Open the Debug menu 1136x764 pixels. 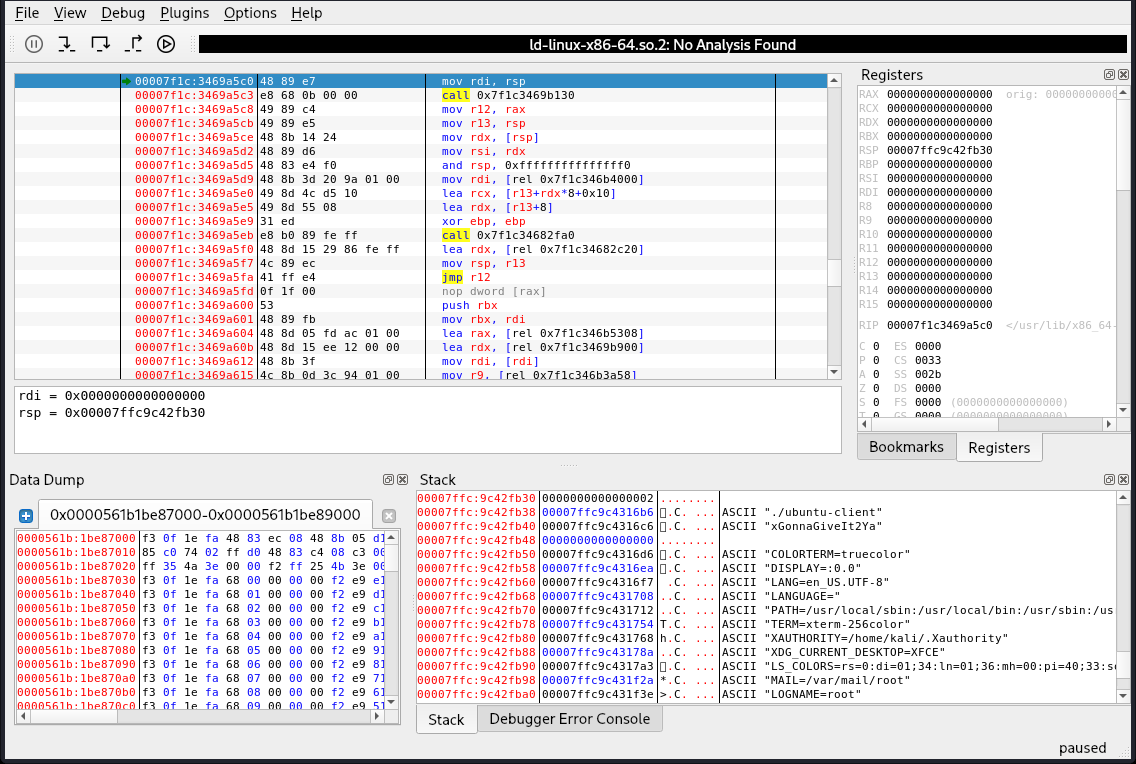coord(123,13)
